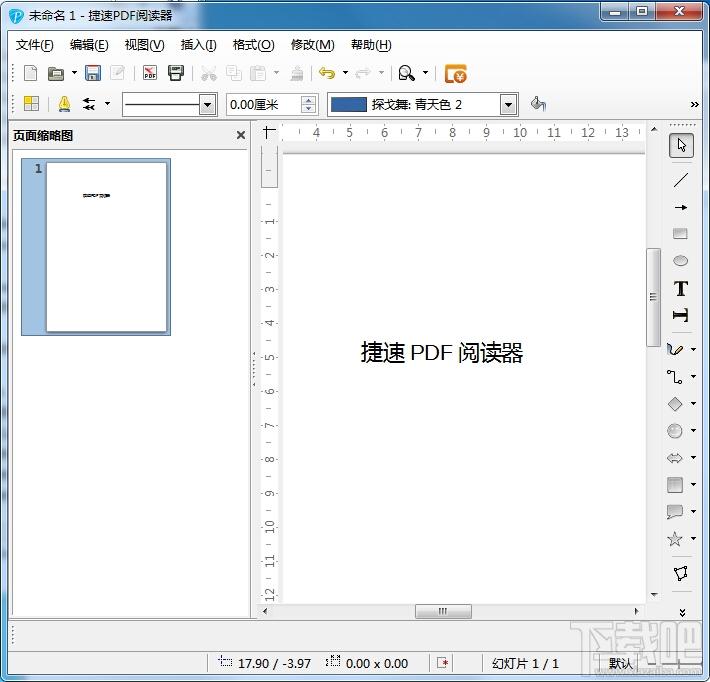Click the horizontal scrollbar right arrow
This screenshot has height=682, width=710.
pyautogui.click(x=636, y=611)
